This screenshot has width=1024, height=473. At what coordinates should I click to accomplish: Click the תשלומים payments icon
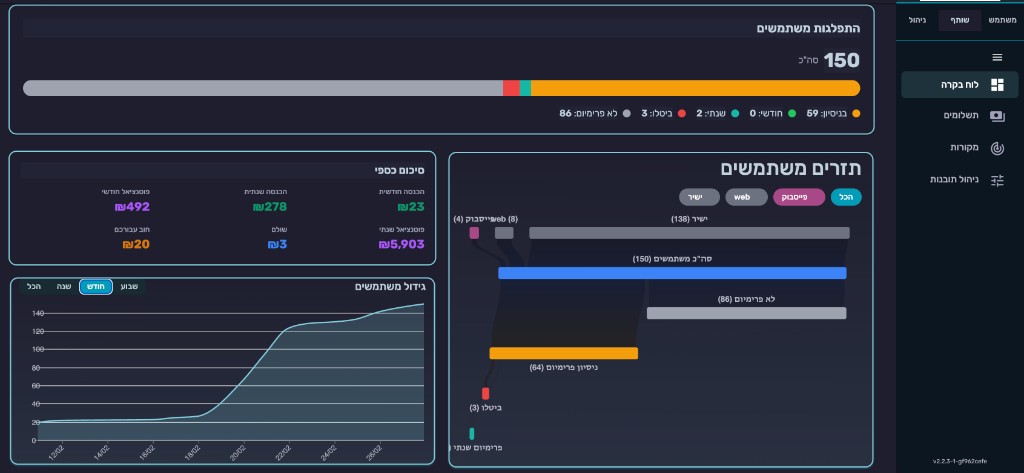pyautogui.click(x=996, y=116)
